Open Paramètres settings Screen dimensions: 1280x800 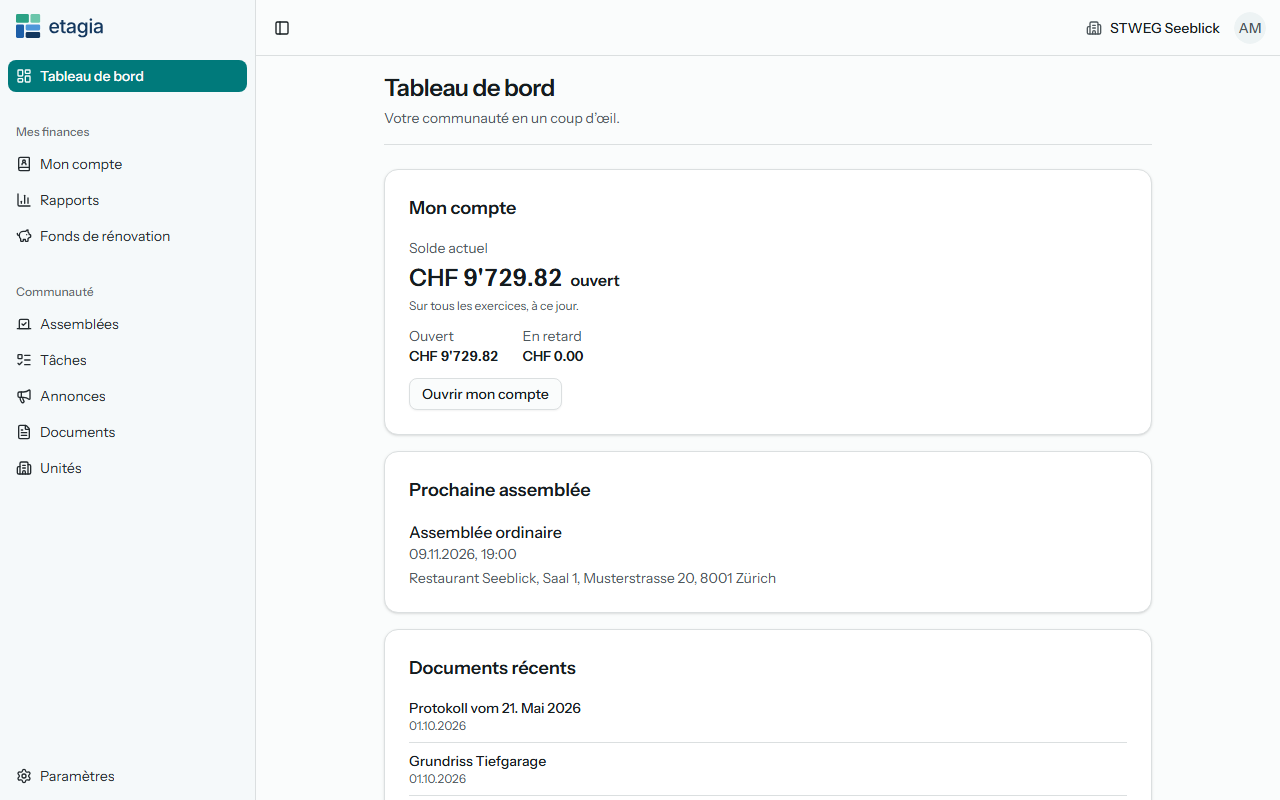tap(127, 776)
